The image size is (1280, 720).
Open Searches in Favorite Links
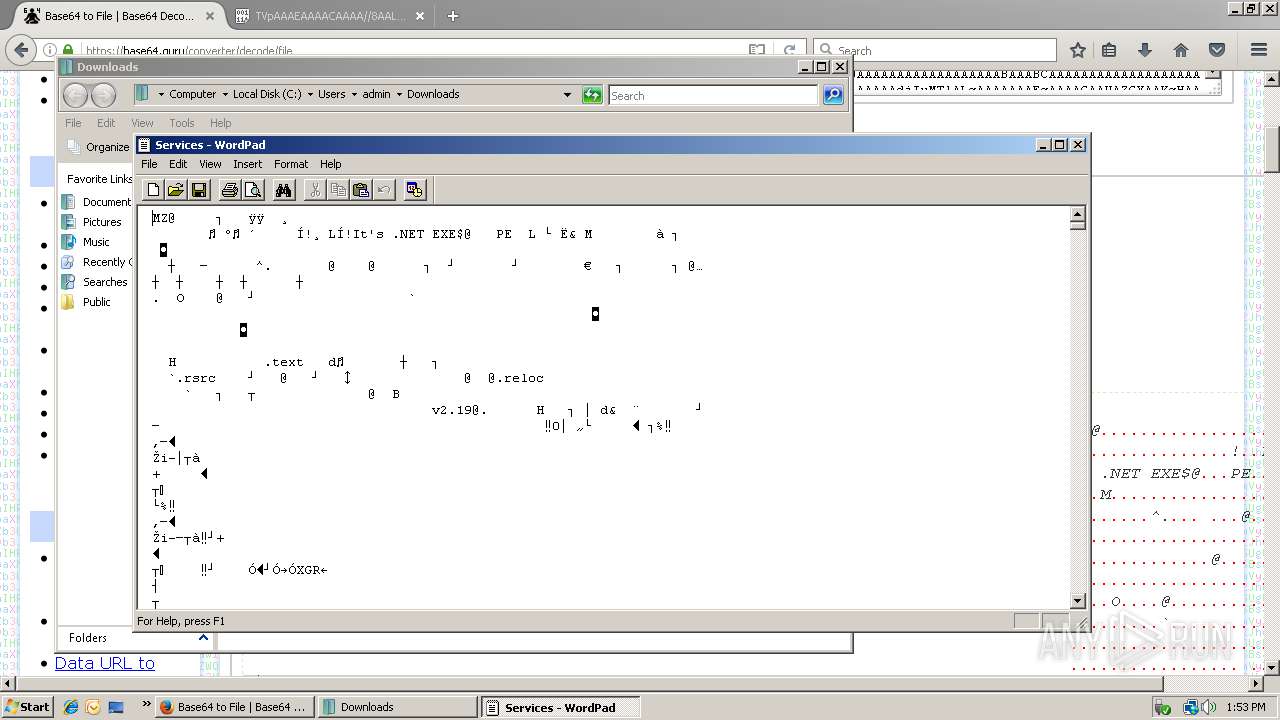pos(95,282)
